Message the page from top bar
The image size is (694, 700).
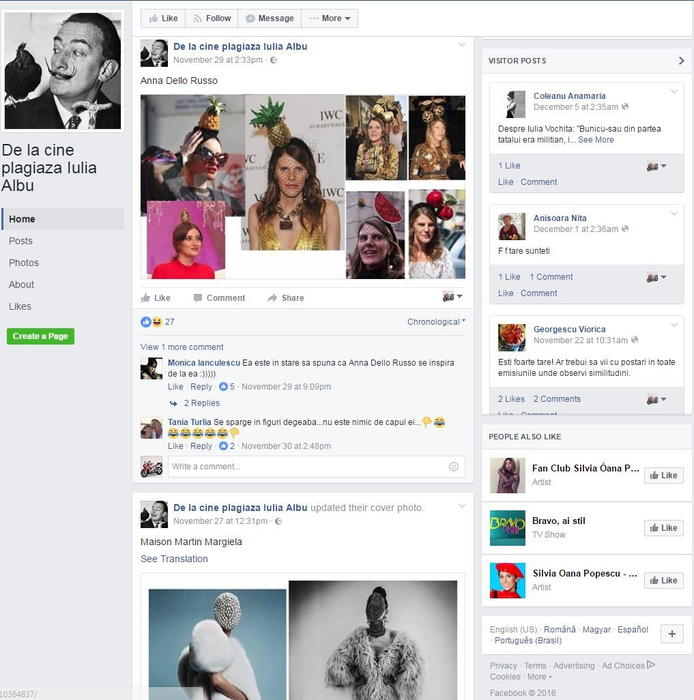tap(270, 18)
